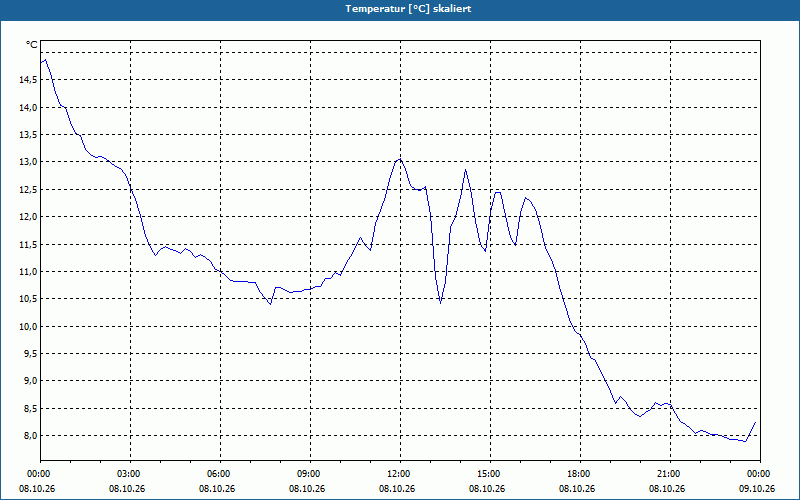Select the 06:00 time label
The height and width of the screenshot is (500, 800).
tap(220, 474)
